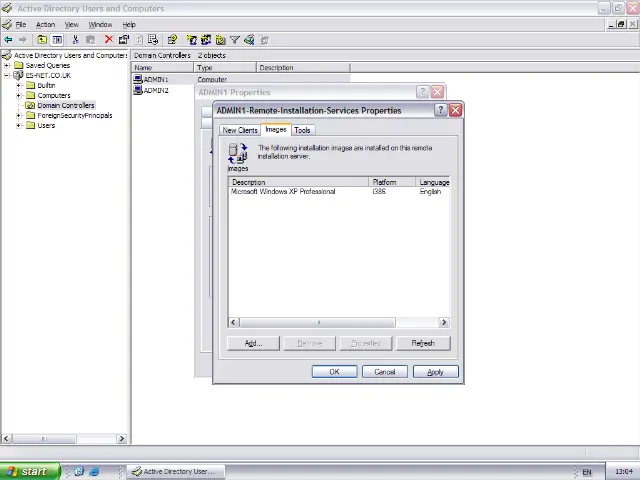Click the filter funnel toolbar icon

click(235, 40)
